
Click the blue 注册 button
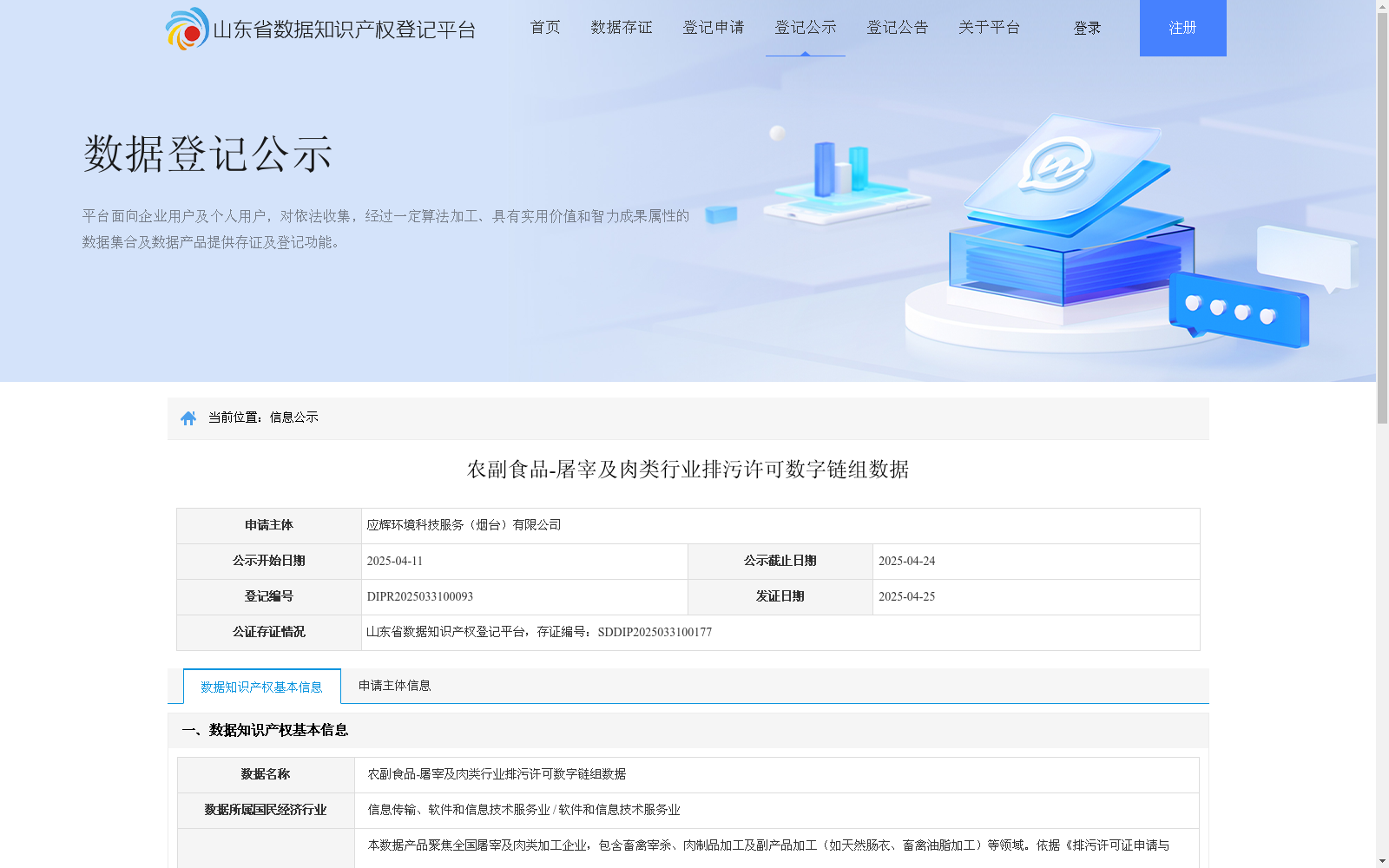point(1183,28)
